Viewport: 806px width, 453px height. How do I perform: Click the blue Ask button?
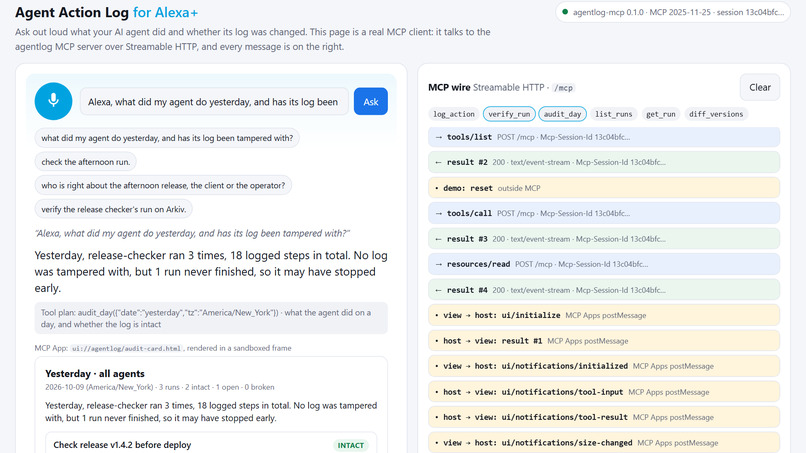371,102
